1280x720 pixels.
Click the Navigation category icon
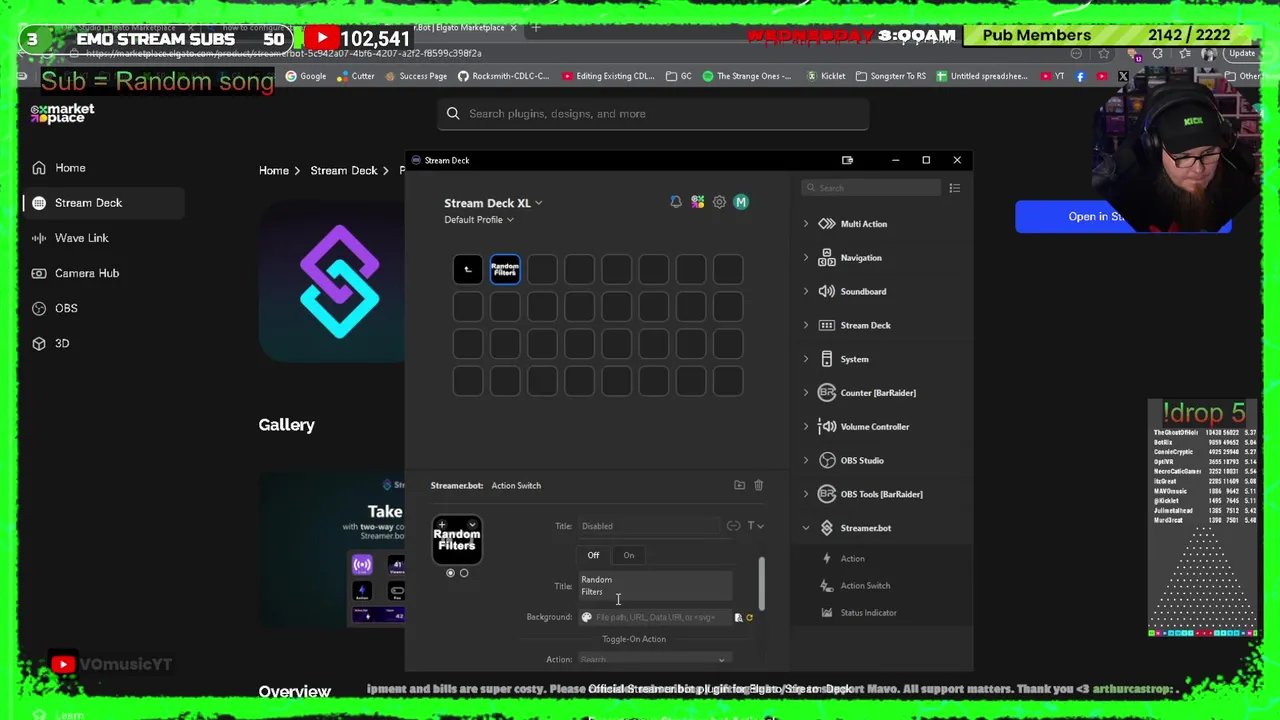click(827, 258)
